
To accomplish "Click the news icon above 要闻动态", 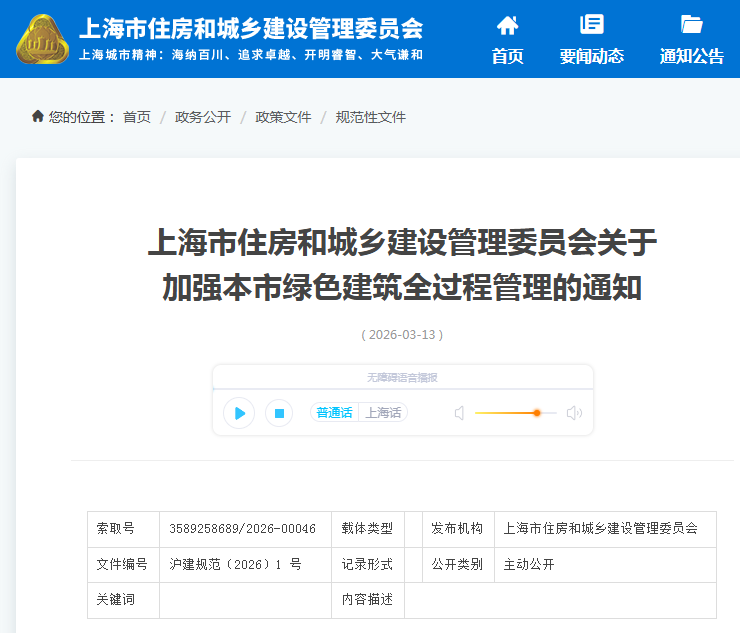I will point(591,24).
